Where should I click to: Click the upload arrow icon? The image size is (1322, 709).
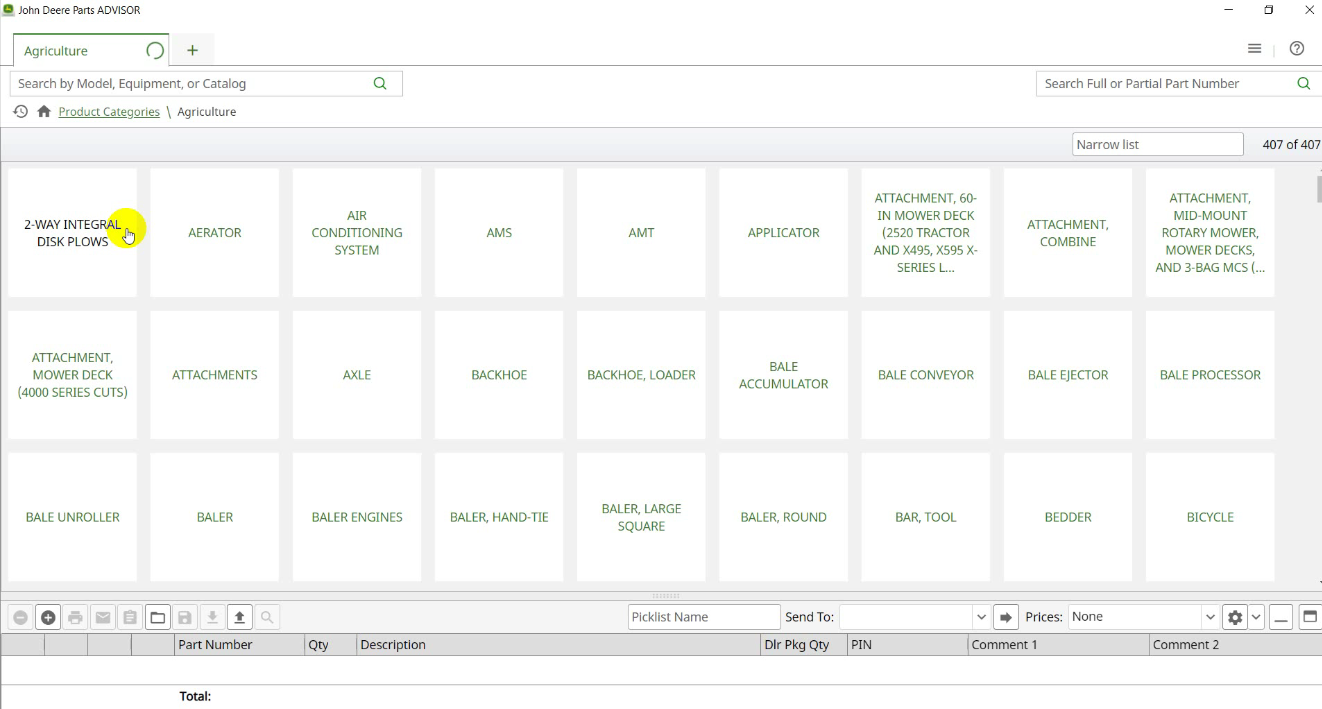[x=240, y=617]
